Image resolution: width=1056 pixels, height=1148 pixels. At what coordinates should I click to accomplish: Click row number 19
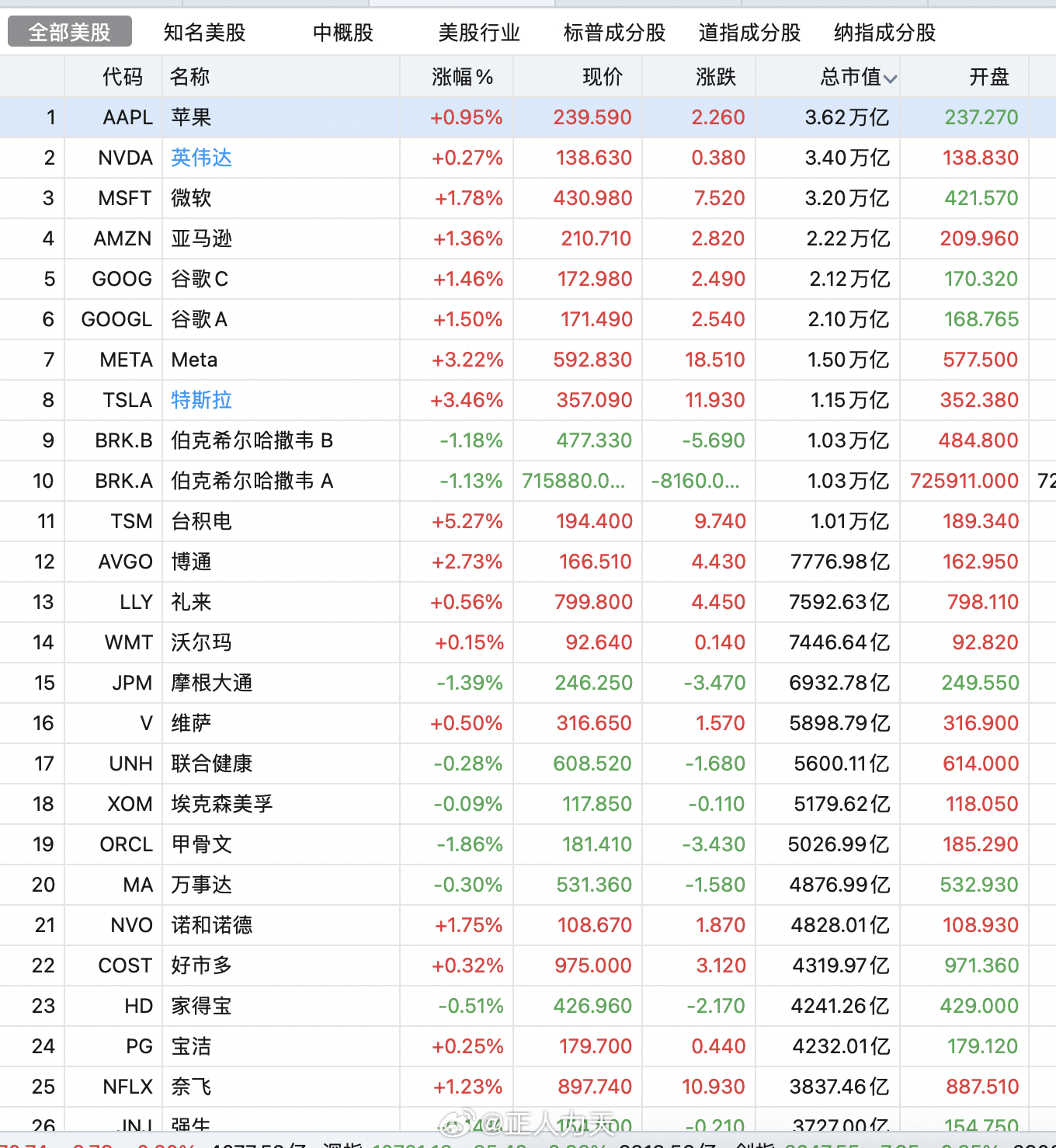coord(43,844)
